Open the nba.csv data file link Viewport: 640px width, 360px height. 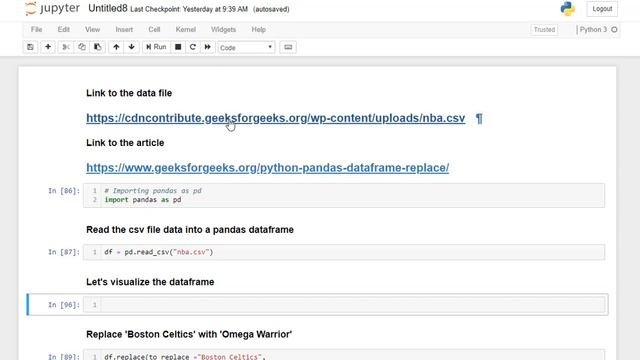click(x=276, y=118)
